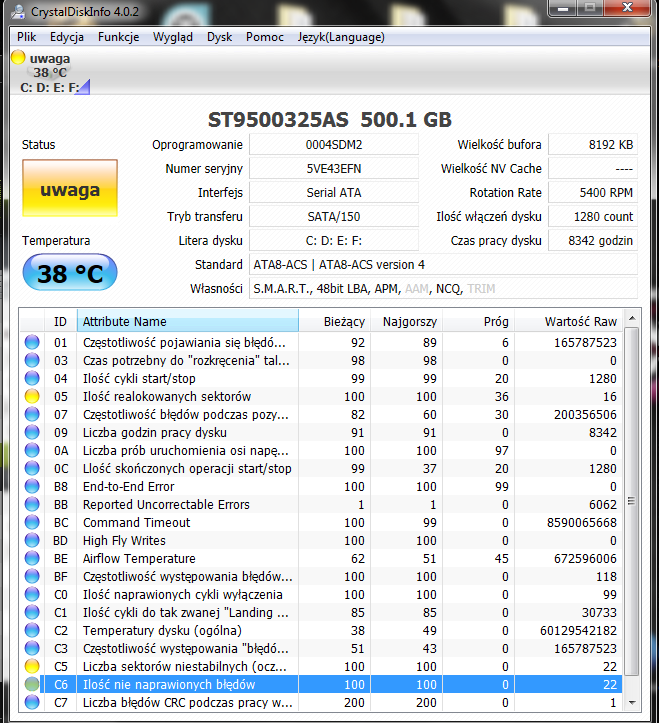Click the yellow warning icon for attribute C5
Image resolution: width=659 pixels, height=723 pixels.
(x=32, y=666)
